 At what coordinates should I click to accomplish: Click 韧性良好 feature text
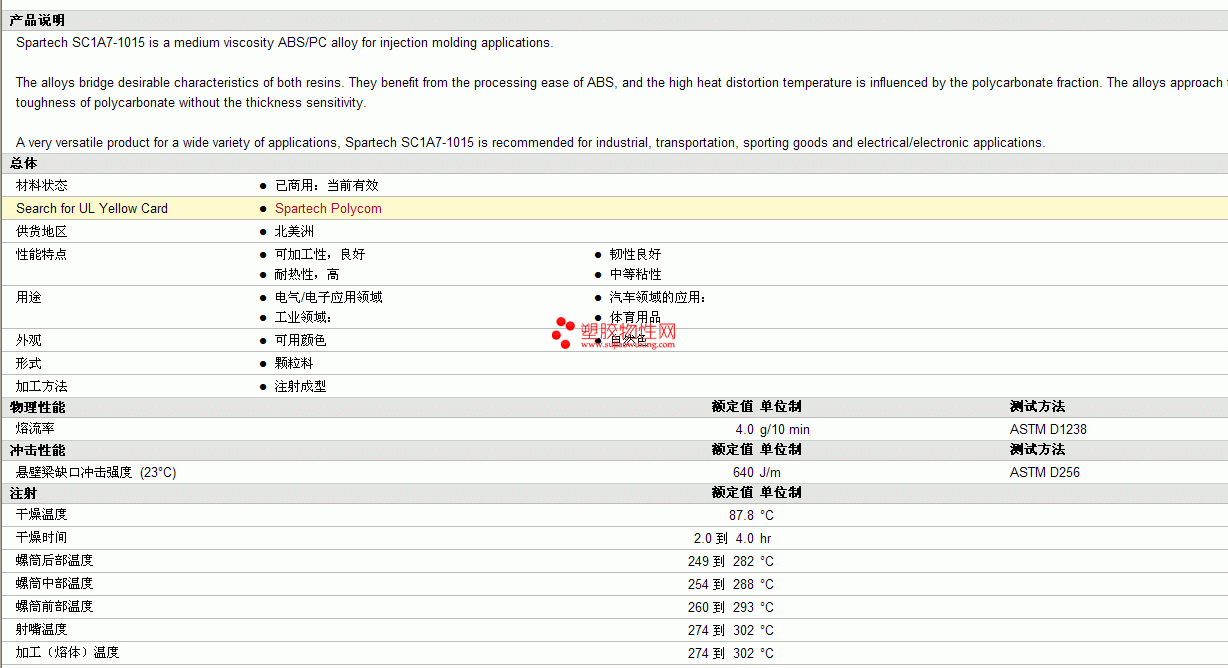[x=635, y=255]
